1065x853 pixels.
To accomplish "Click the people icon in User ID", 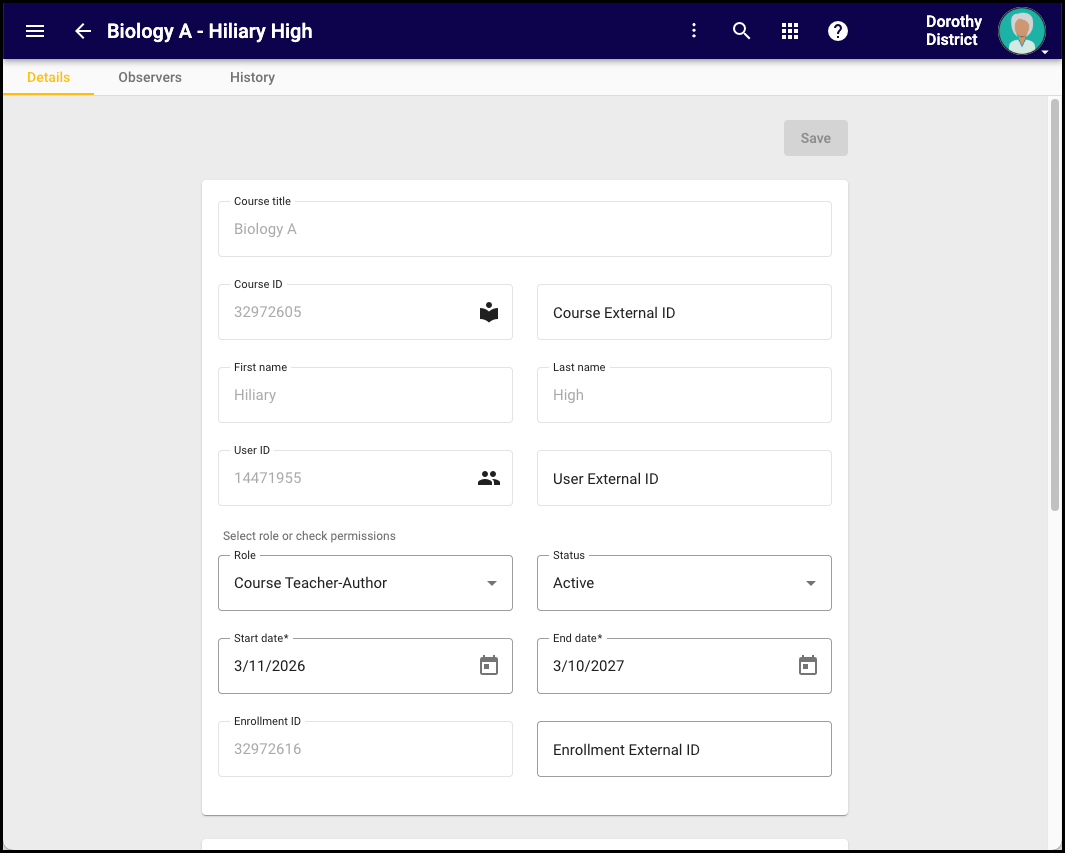I will (x=489, y=478).
